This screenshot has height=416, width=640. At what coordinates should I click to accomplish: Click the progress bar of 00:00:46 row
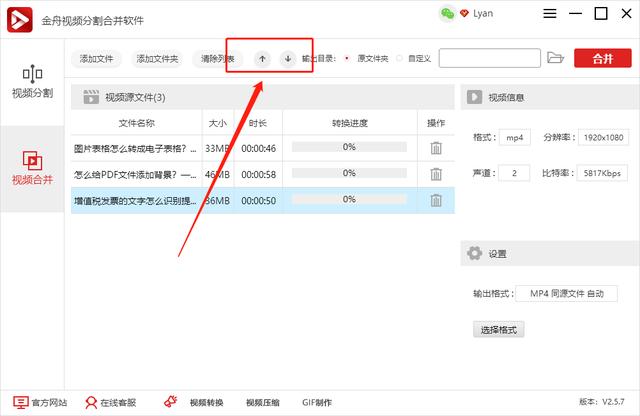coord(349,147)
